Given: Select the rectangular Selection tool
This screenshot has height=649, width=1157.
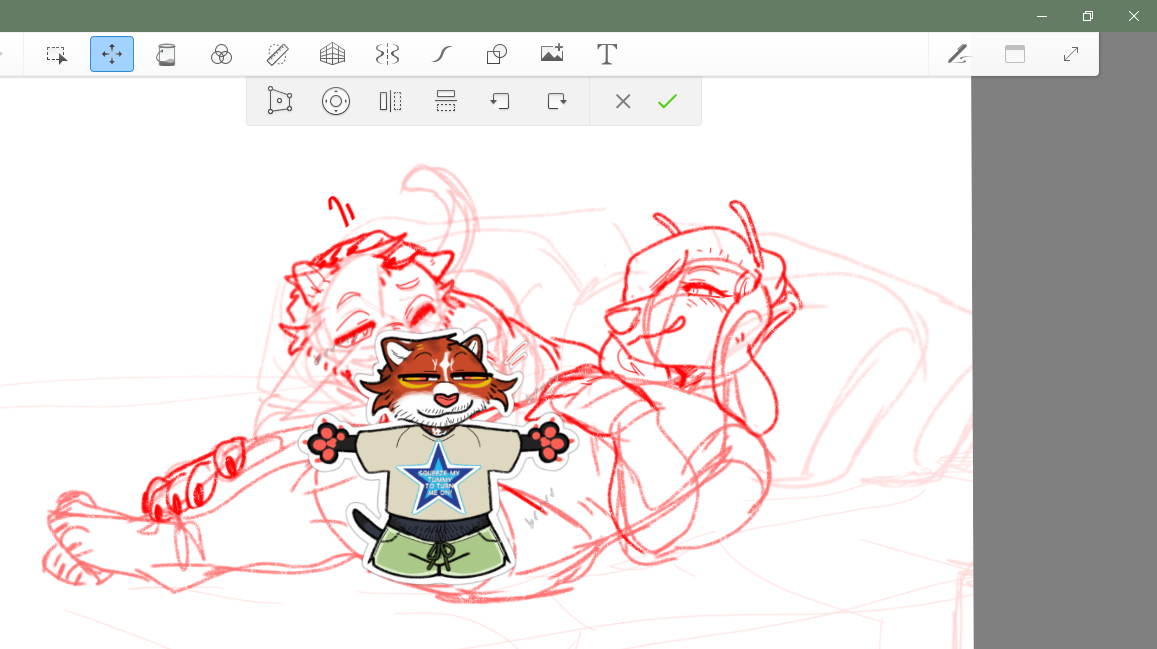Looking at the screenshot, I should point(57,55).
